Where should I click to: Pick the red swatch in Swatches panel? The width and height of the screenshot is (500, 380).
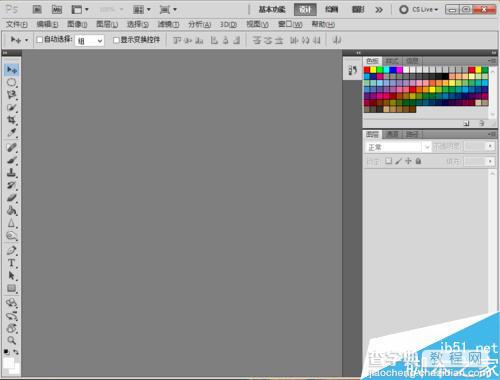[367, 70]
